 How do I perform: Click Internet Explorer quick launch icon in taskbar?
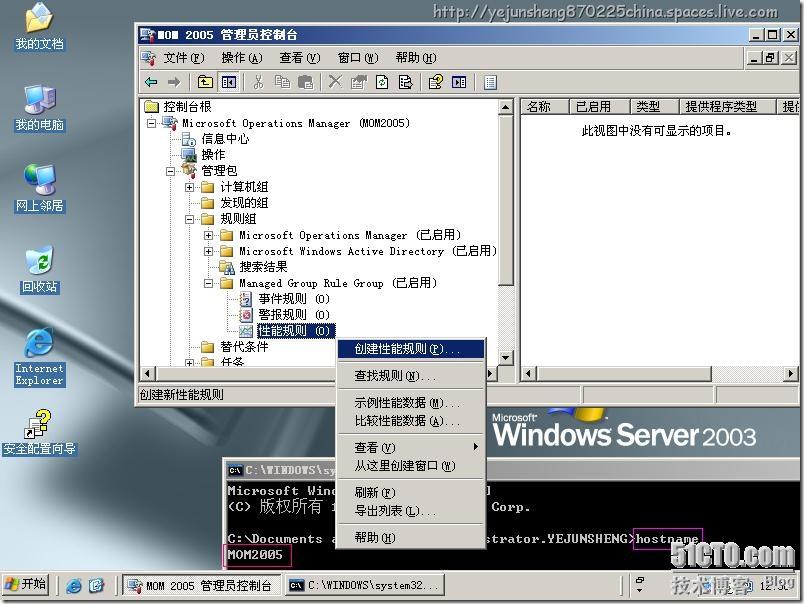pos(74,586)
